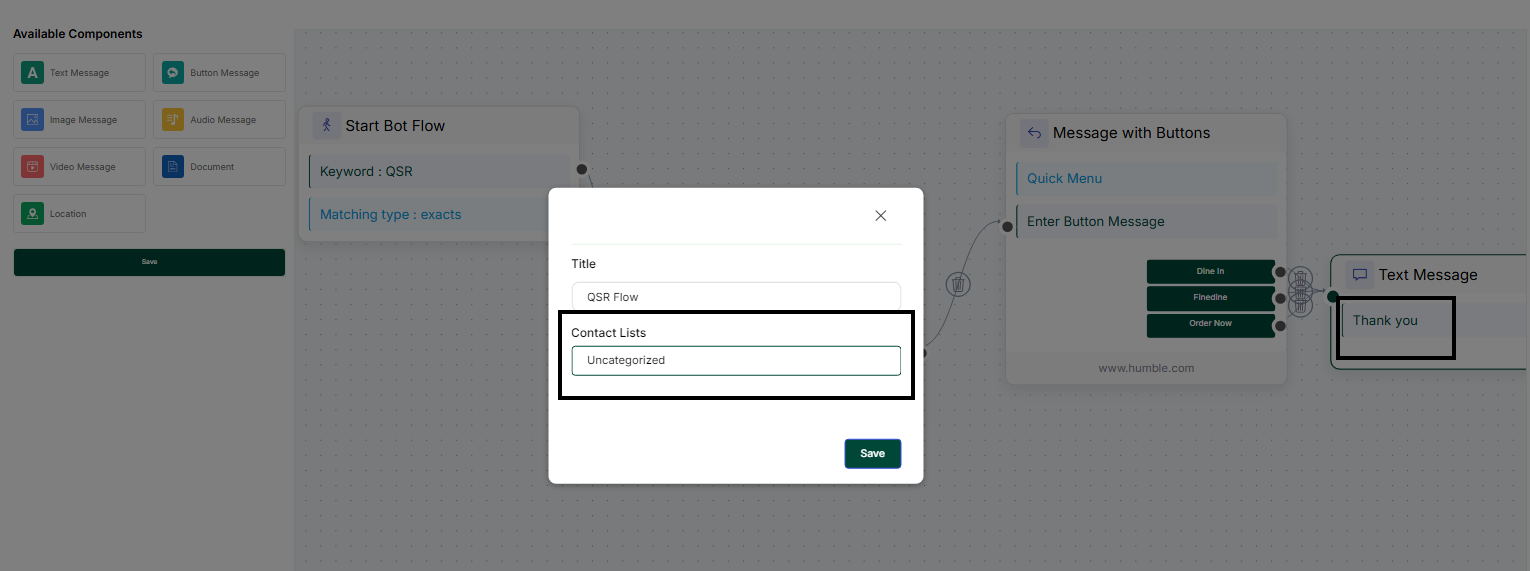Viewport: 1530px width, 571px height.
Task: Click the Quick Menu header field
Action: click(1147, 178)
